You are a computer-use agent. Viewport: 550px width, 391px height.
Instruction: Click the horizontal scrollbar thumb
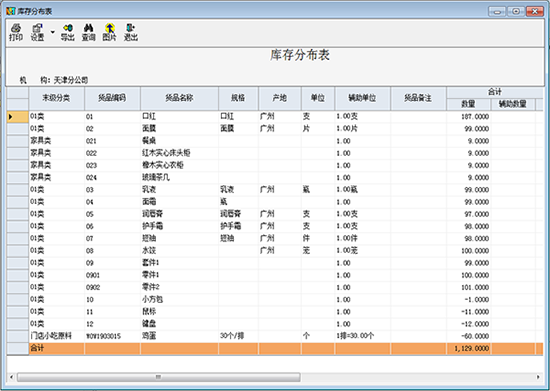(x=159, y=377)
